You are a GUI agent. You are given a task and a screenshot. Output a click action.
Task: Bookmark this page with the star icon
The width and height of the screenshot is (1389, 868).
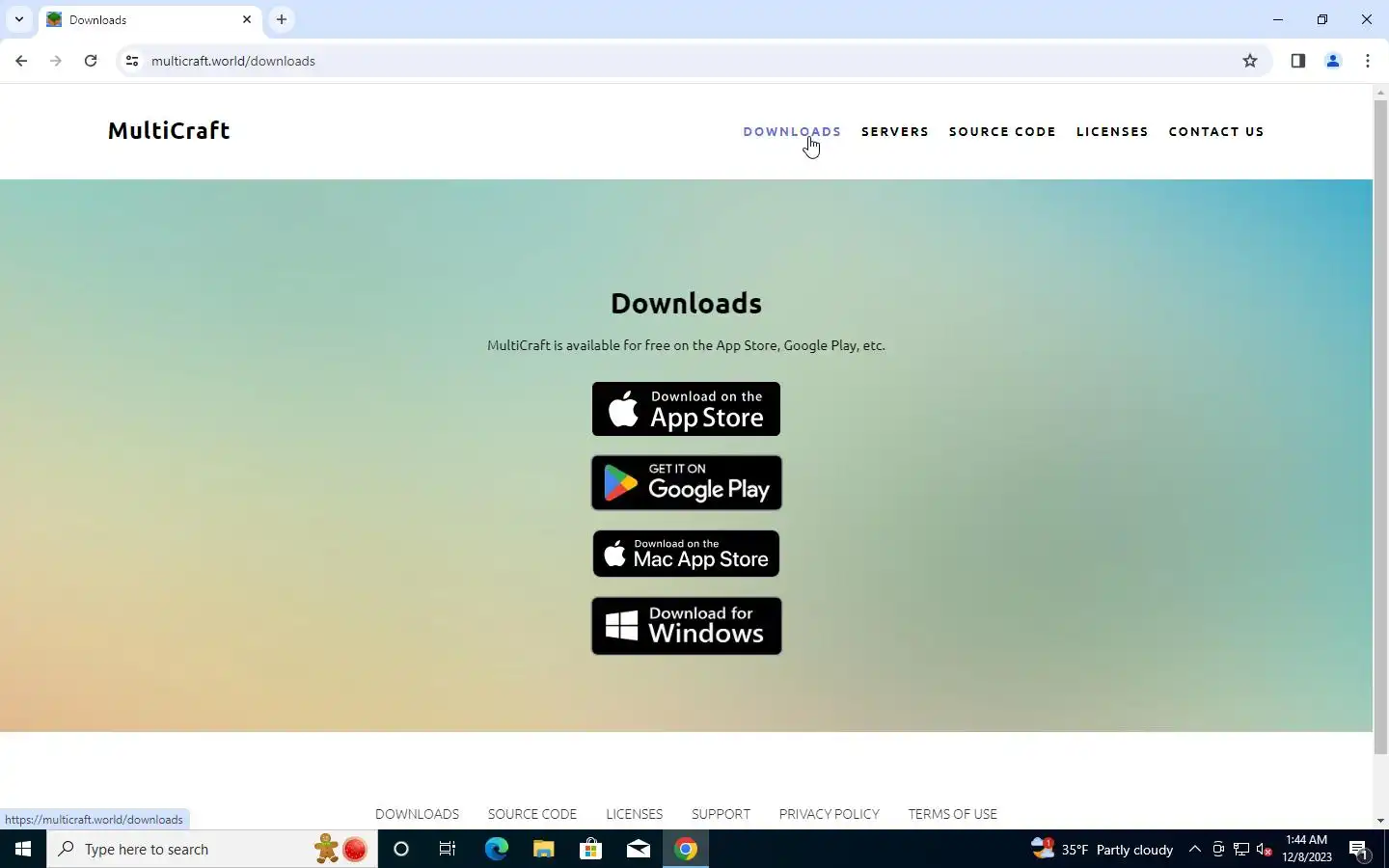click(1250, 61)
